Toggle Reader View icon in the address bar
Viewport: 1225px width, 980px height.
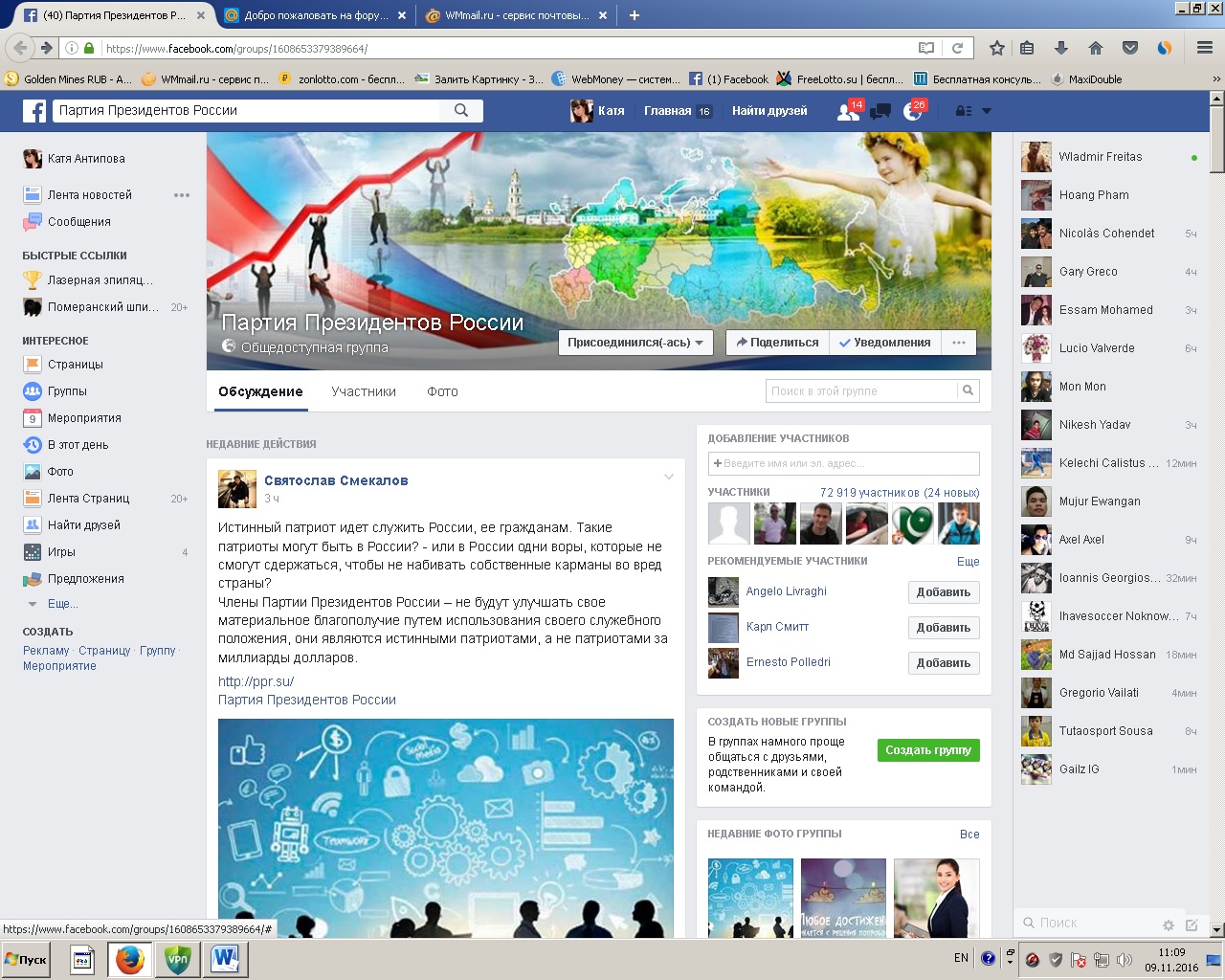point(925,48)
